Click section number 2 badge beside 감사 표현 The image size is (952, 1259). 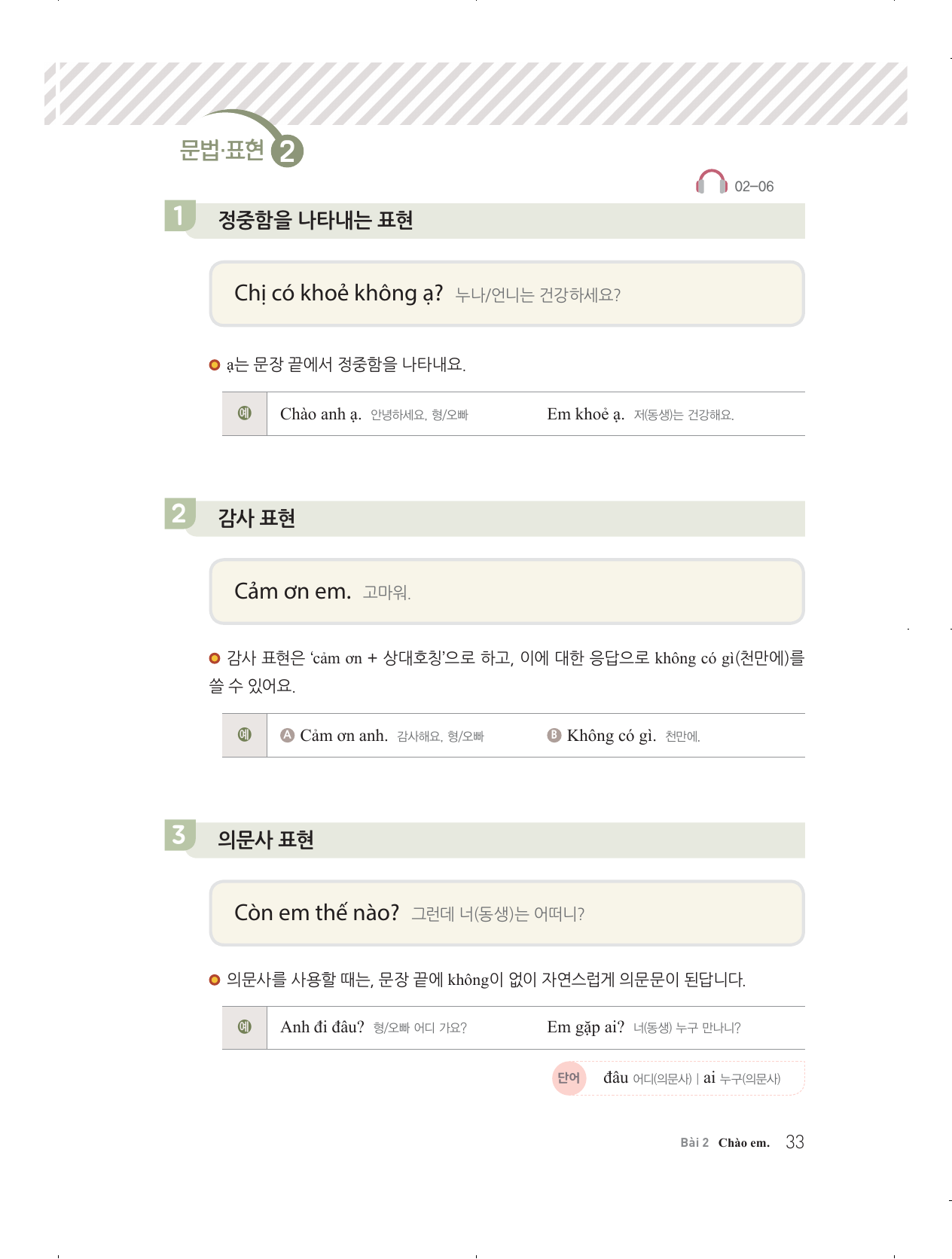tap(179, 514)
